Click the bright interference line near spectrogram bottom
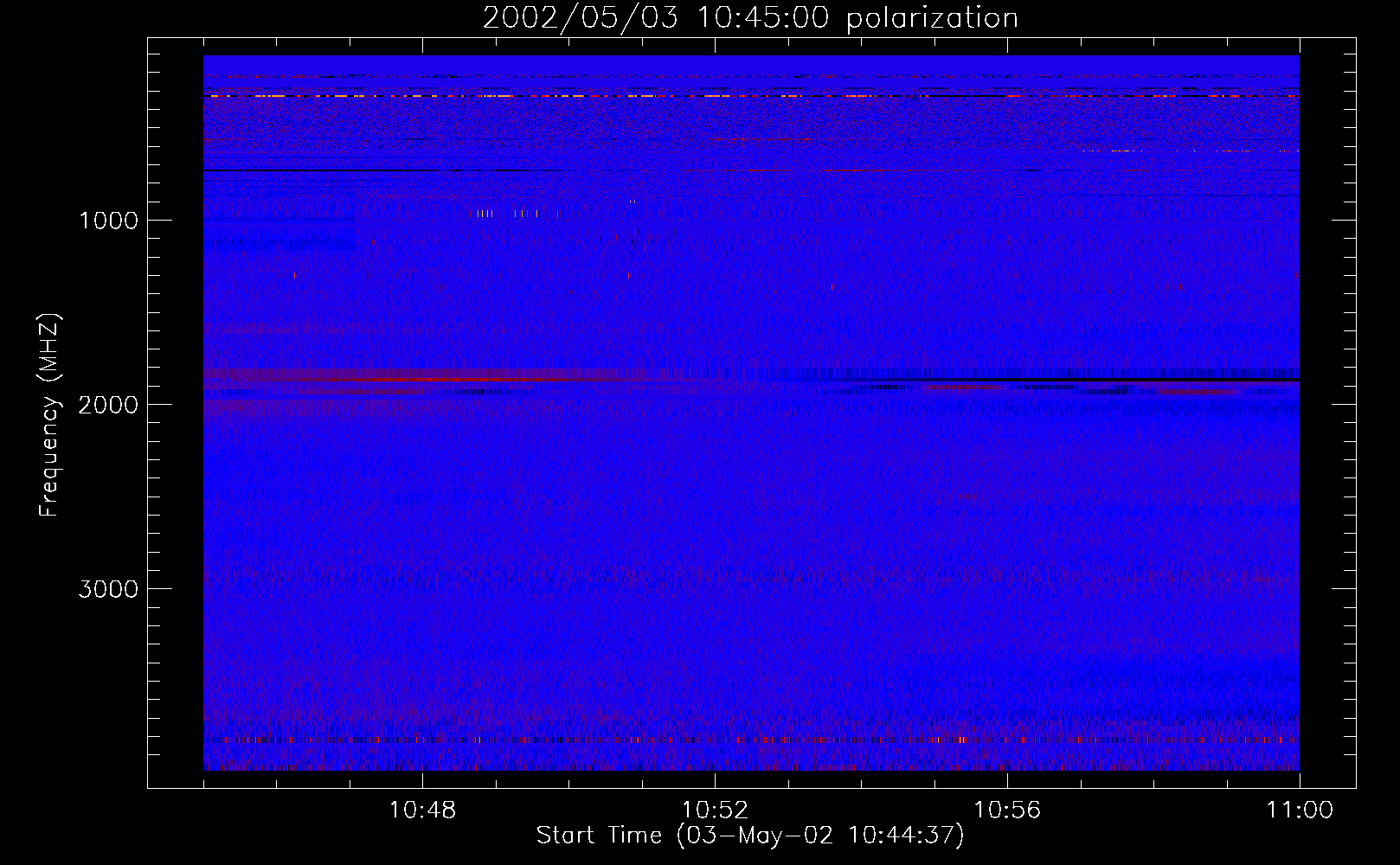 751,740
